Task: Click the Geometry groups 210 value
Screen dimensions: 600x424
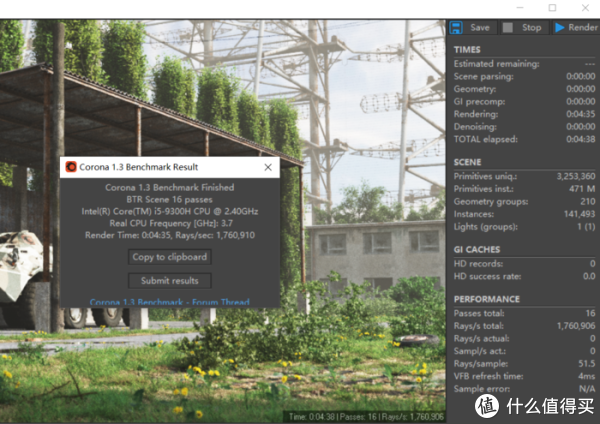Action: 588,202
